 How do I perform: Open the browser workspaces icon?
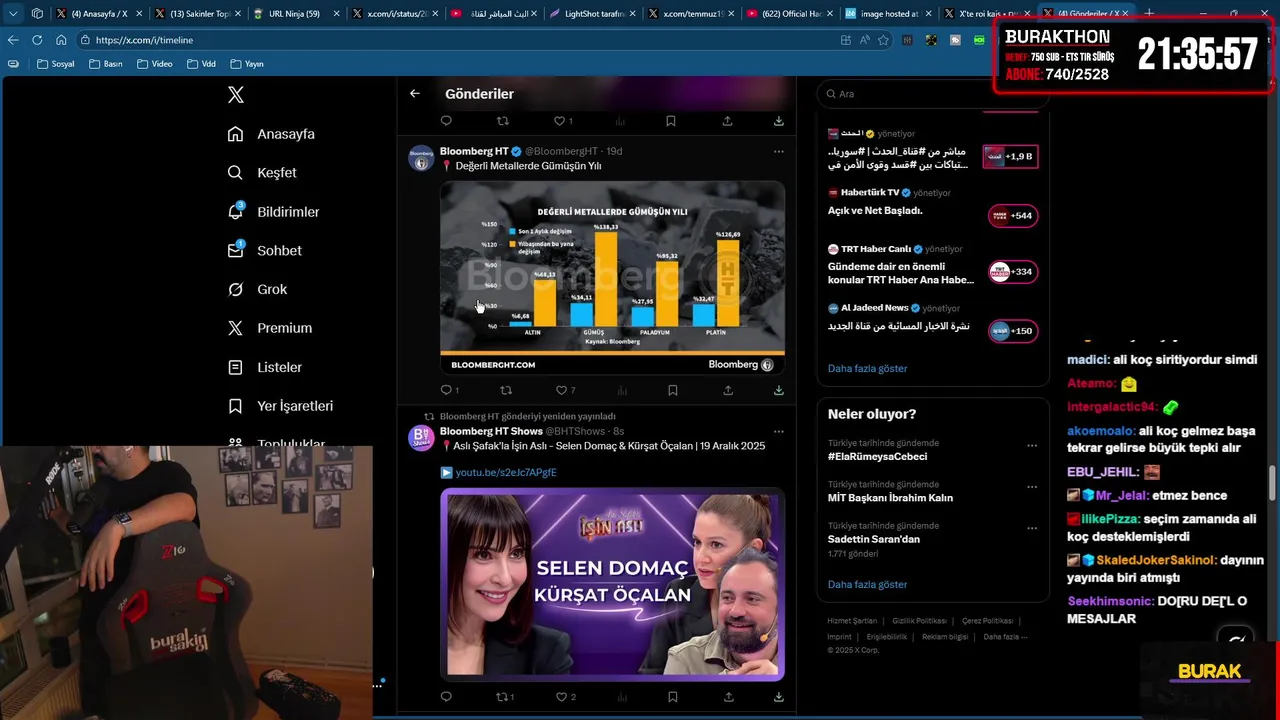(x=37, y=14)
